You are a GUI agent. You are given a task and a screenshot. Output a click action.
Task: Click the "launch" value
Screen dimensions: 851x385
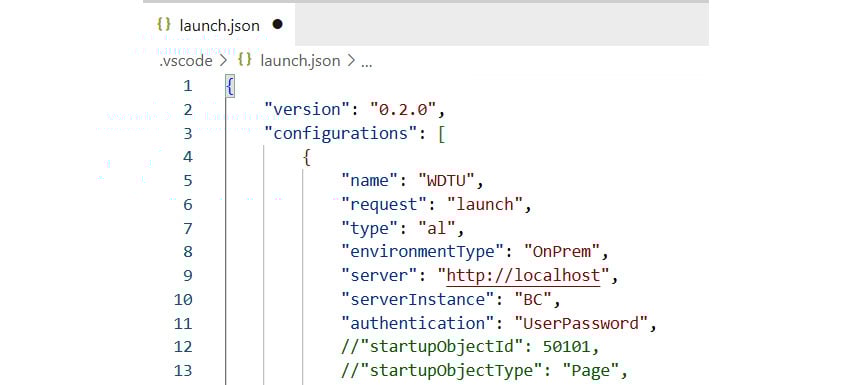[x=486, y=204]
